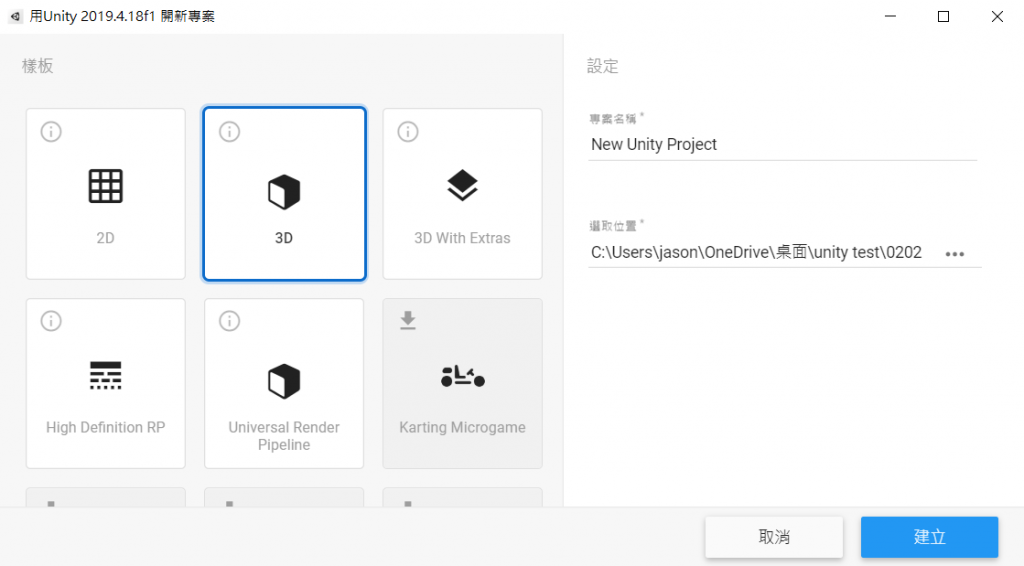Select the Karting Microgame template

coord(462,383)
